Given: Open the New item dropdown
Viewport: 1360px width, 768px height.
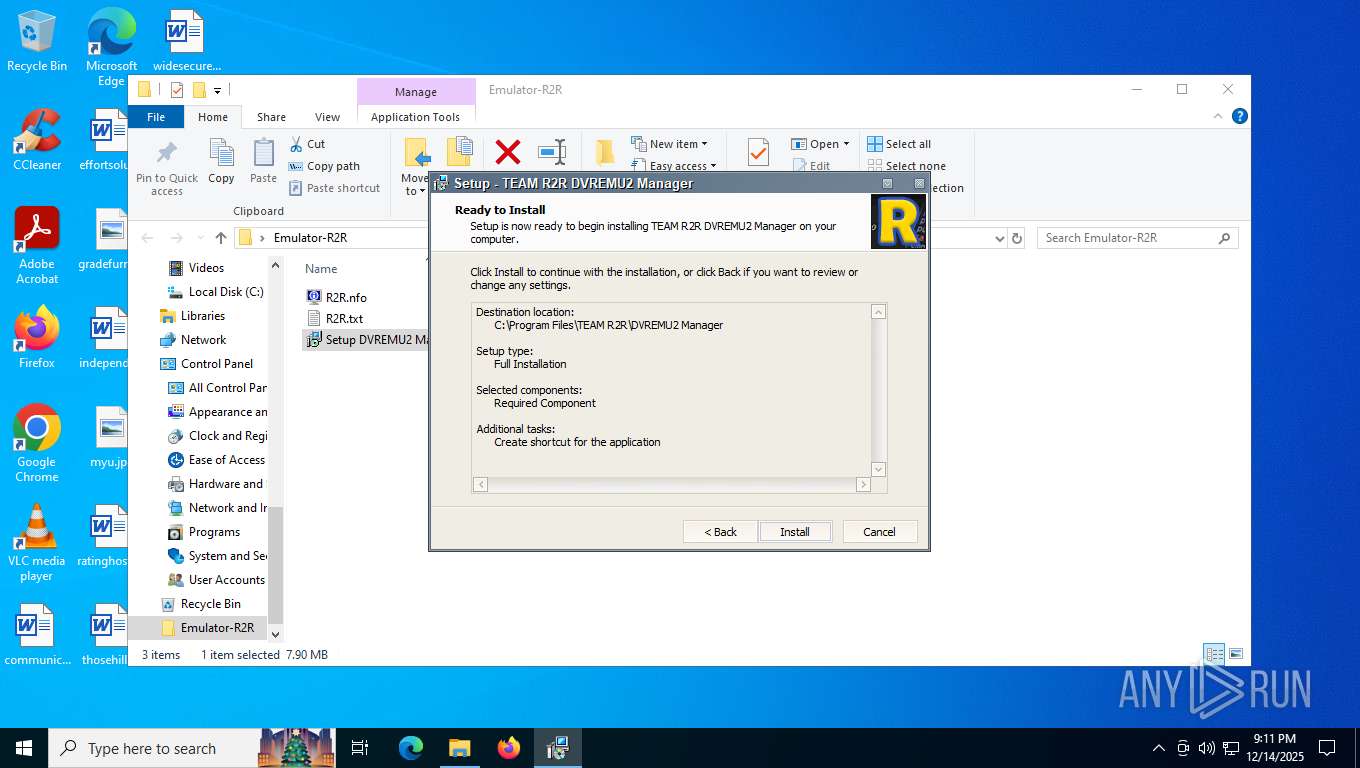Looking at the screenshot, I should (669, 144).
